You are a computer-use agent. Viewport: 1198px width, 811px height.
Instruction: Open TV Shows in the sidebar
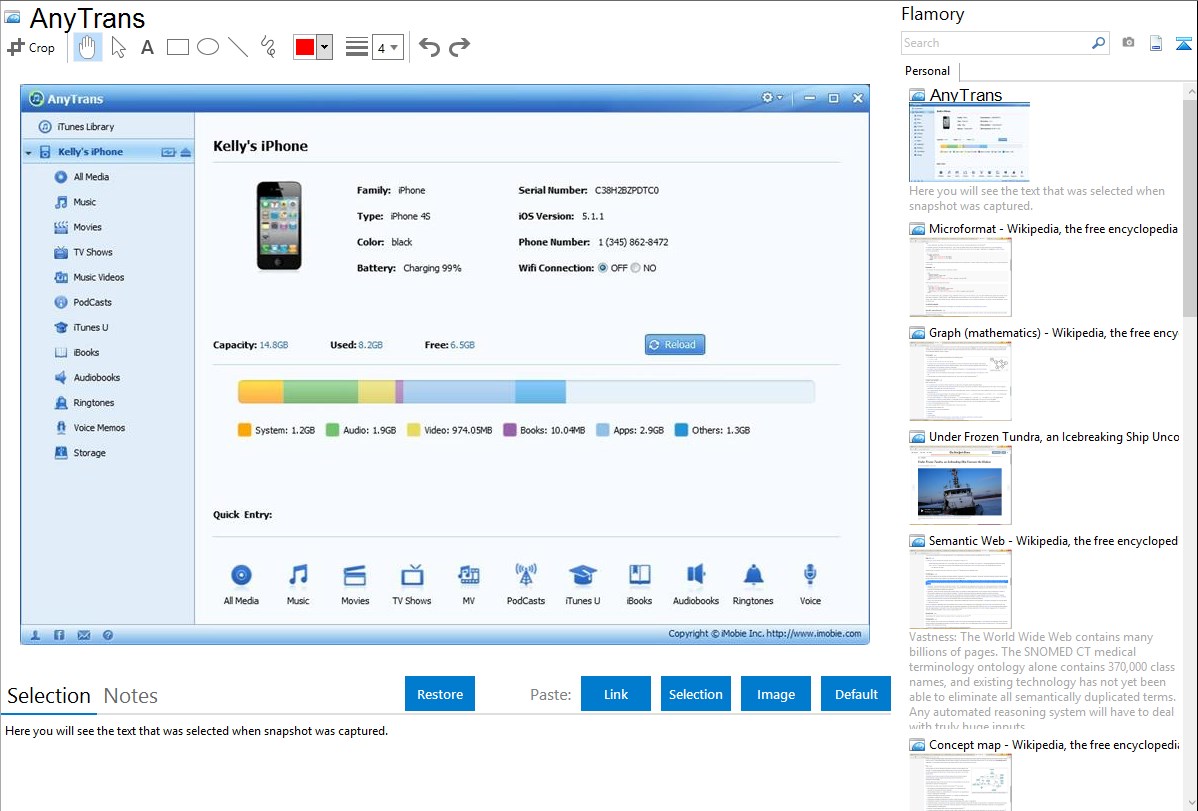point(84,252)
